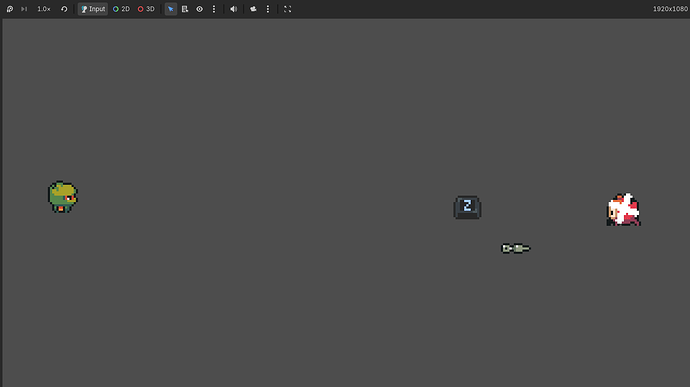This screenshot has height=387, width=690.
Task: Switch node selection to 2D mode
Action: pyautogui.click(x=121, y=9)
